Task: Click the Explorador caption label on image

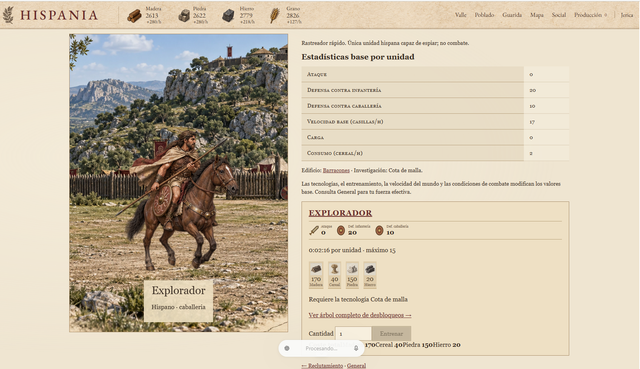Action: click(x=178, y=290)
